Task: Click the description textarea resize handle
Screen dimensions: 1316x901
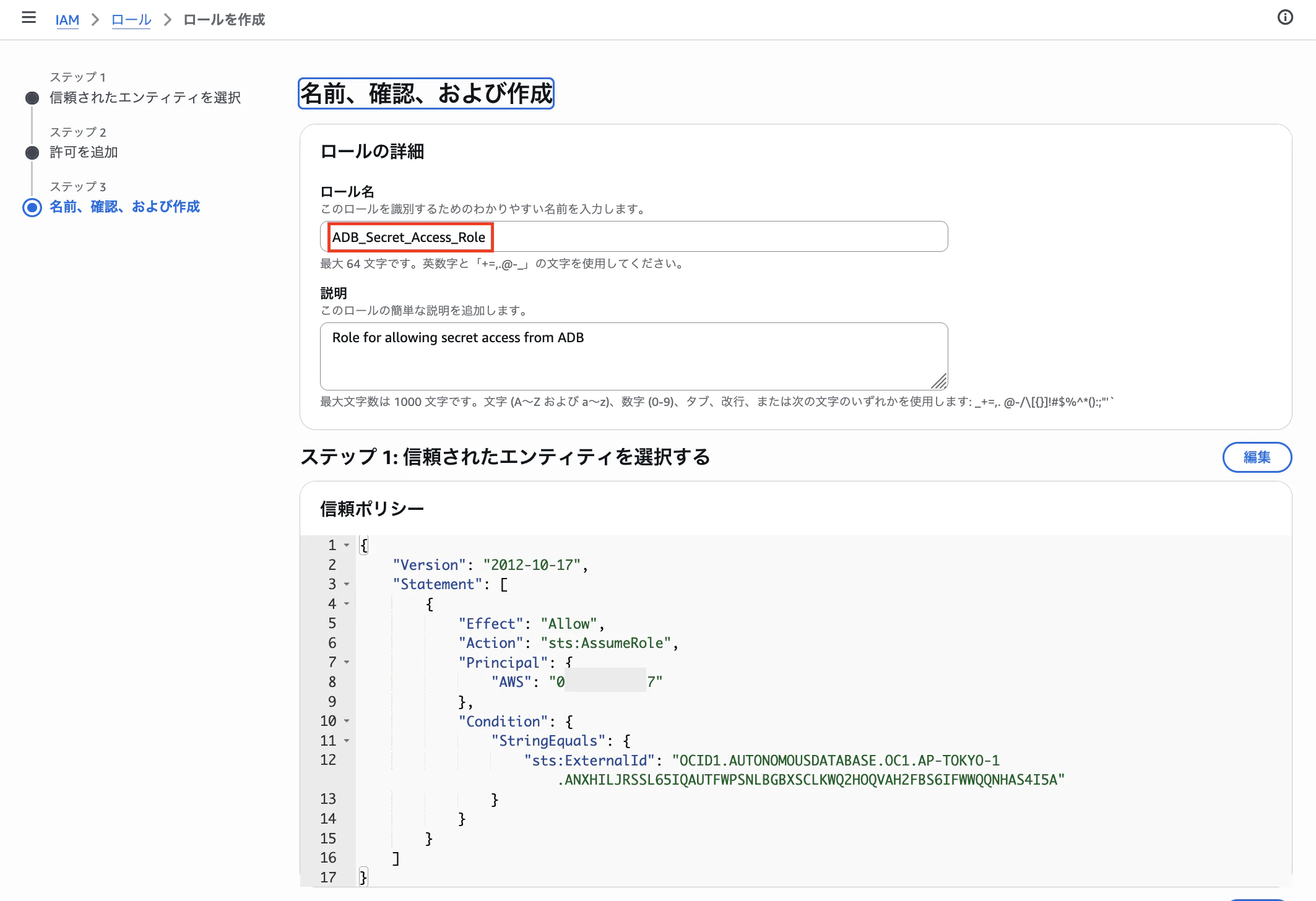Action: tap(942, 381)
